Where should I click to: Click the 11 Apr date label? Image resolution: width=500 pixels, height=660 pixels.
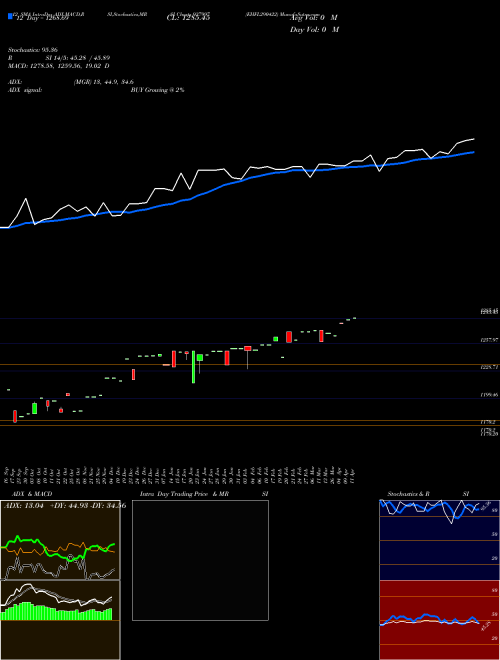pyautogui.click(x=353, y=474)
